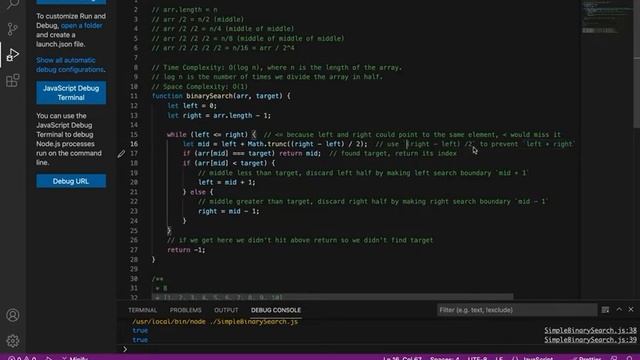Screen dimensions: 640x360
Task: Click the errors and warnings status item
Action: pos(22,358)
